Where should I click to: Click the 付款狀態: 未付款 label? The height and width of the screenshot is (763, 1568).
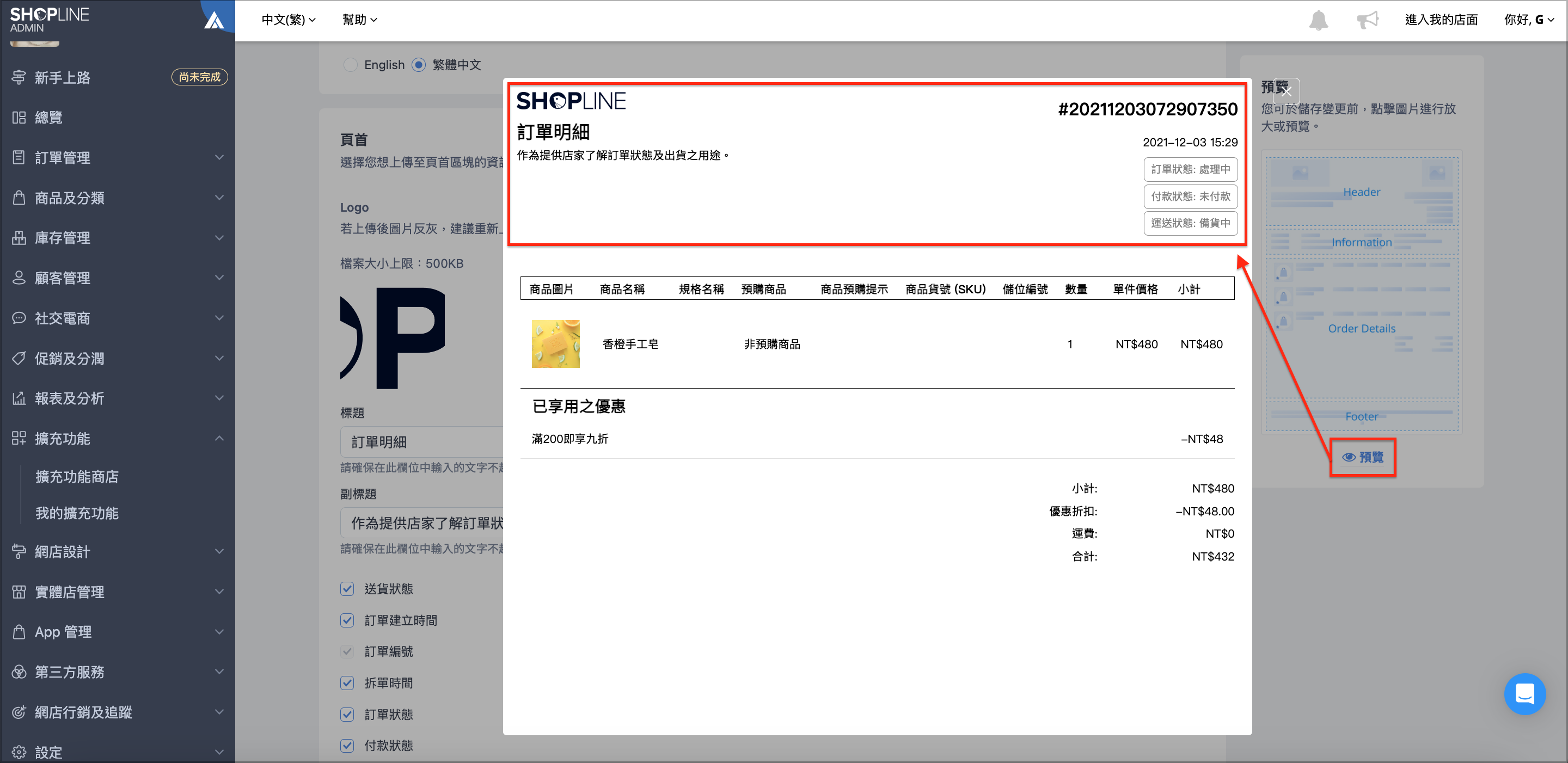[x=1191, y=196]
